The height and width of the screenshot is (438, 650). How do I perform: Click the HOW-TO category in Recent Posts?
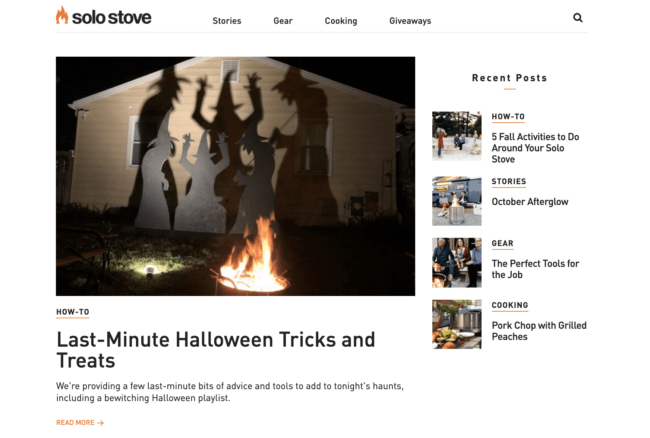[508, 117]
